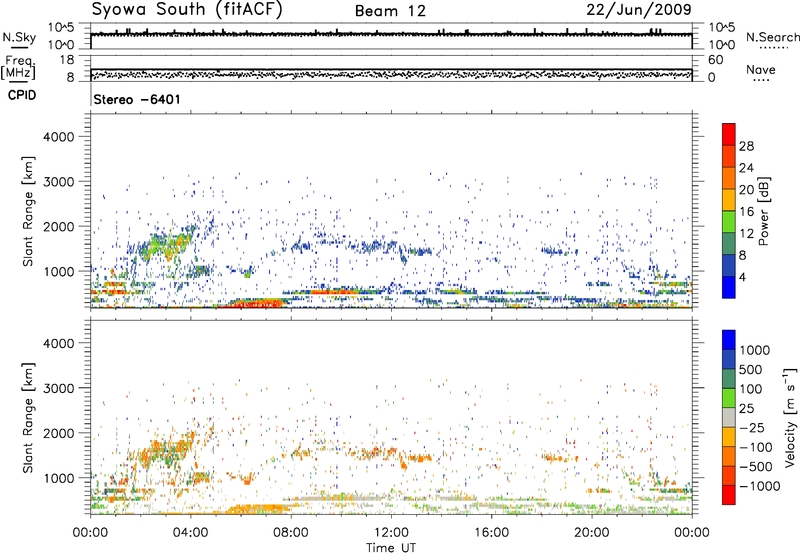Click the "3000" tick on power panel axis

(x=58, y=182)
